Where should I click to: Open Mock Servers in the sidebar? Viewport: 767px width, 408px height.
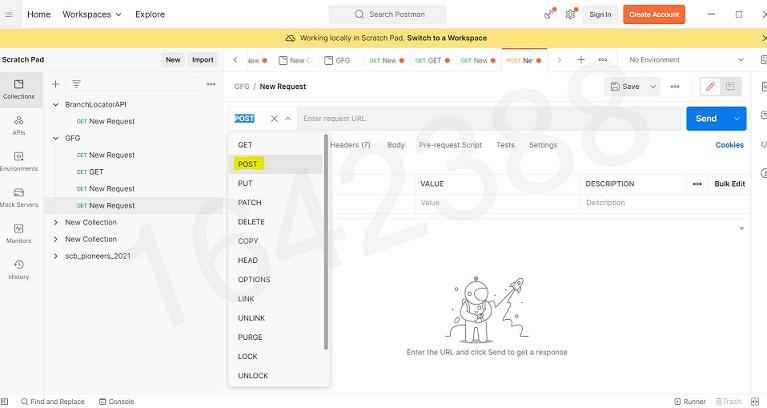19,198
